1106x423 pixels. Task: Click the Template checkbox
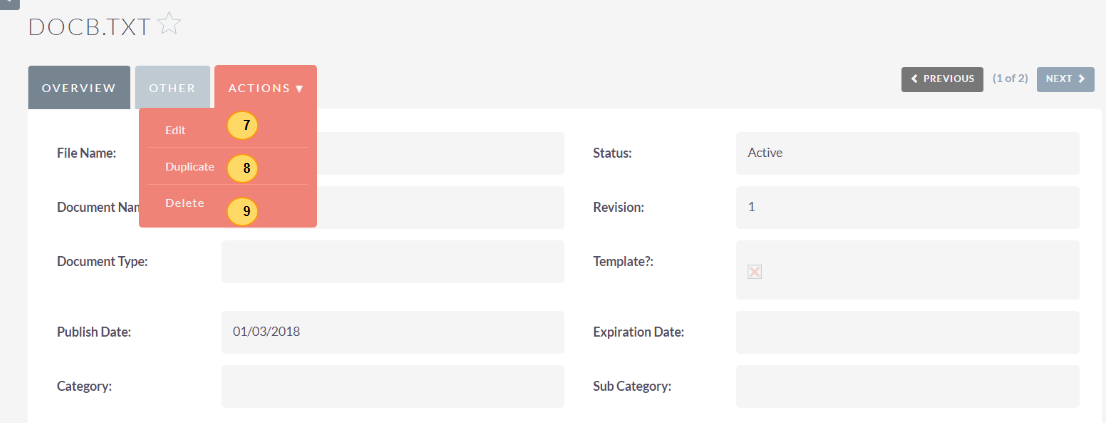(755, 271)
